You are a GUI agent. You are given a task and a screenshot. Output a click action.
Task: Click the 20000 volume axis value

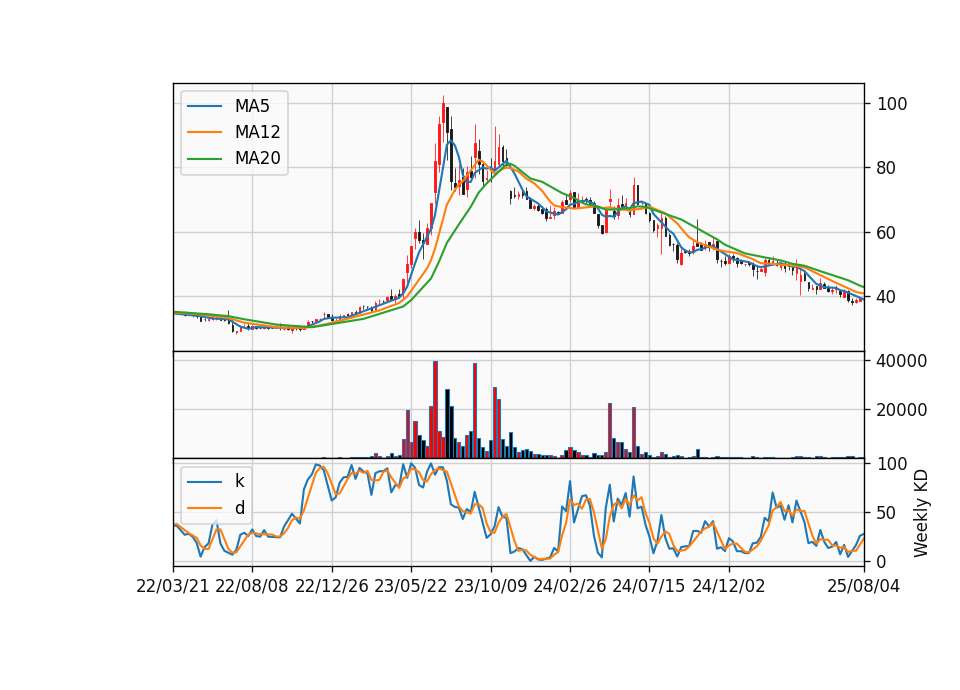tap(901, 410)
